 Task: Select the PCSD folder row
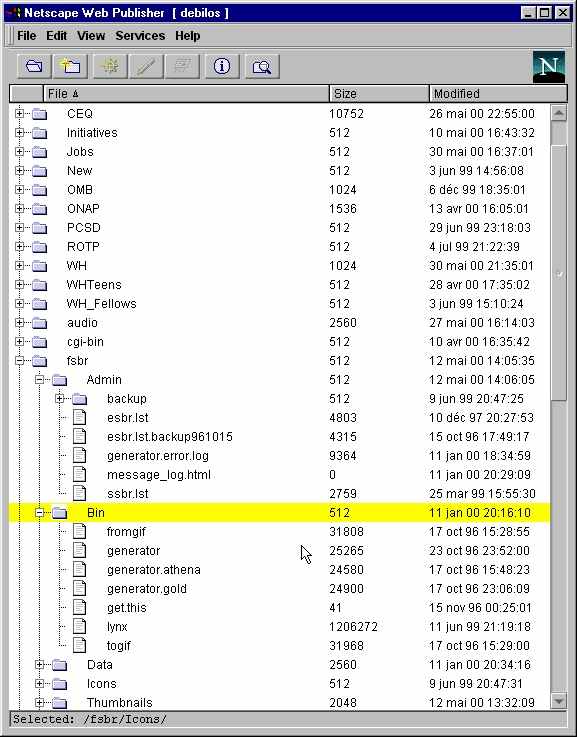pyautogui.click(x=279, y=228)
